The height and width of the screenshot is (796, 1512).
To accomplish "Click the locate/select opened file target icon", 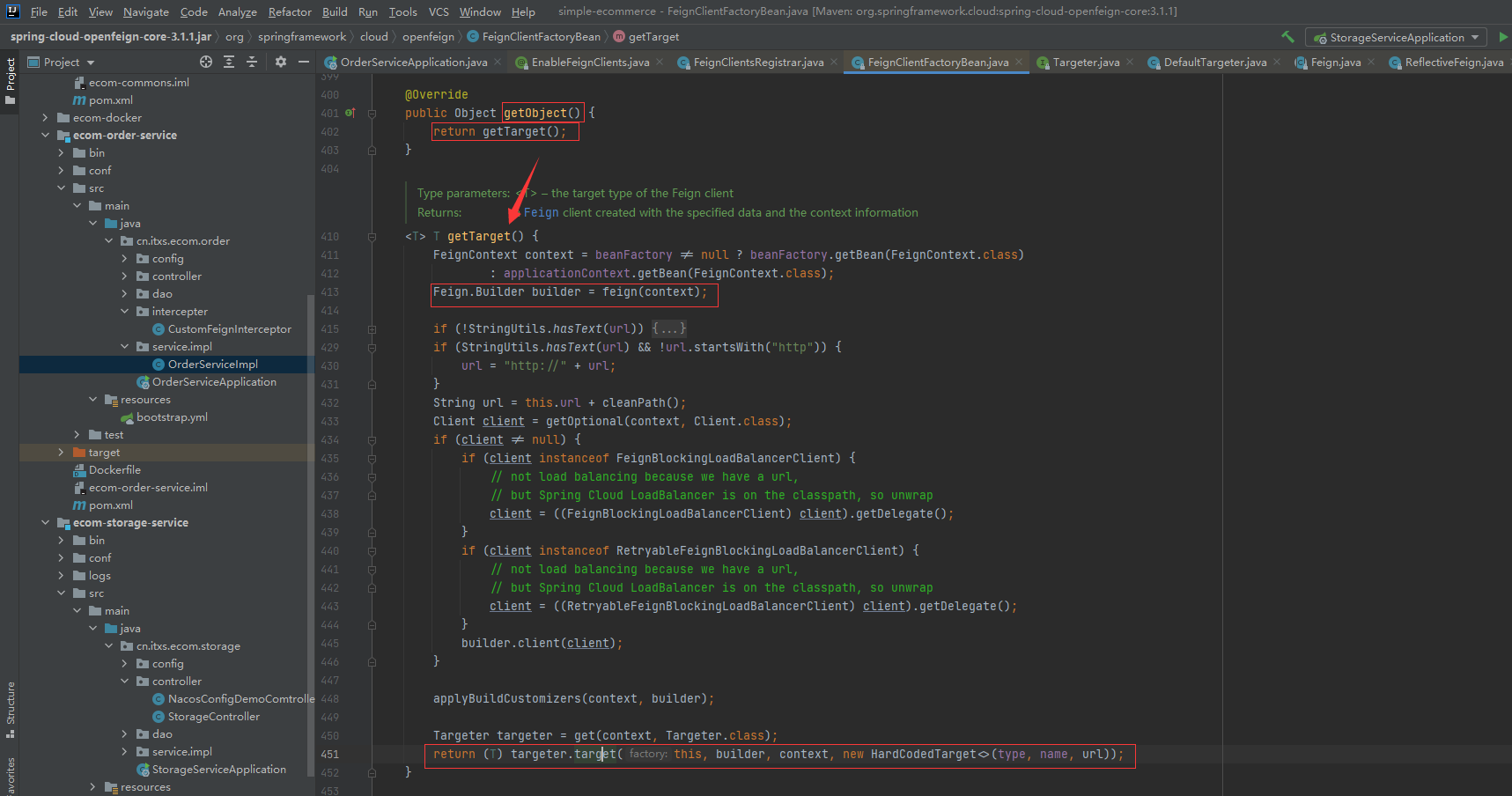I will pos(206,62).
